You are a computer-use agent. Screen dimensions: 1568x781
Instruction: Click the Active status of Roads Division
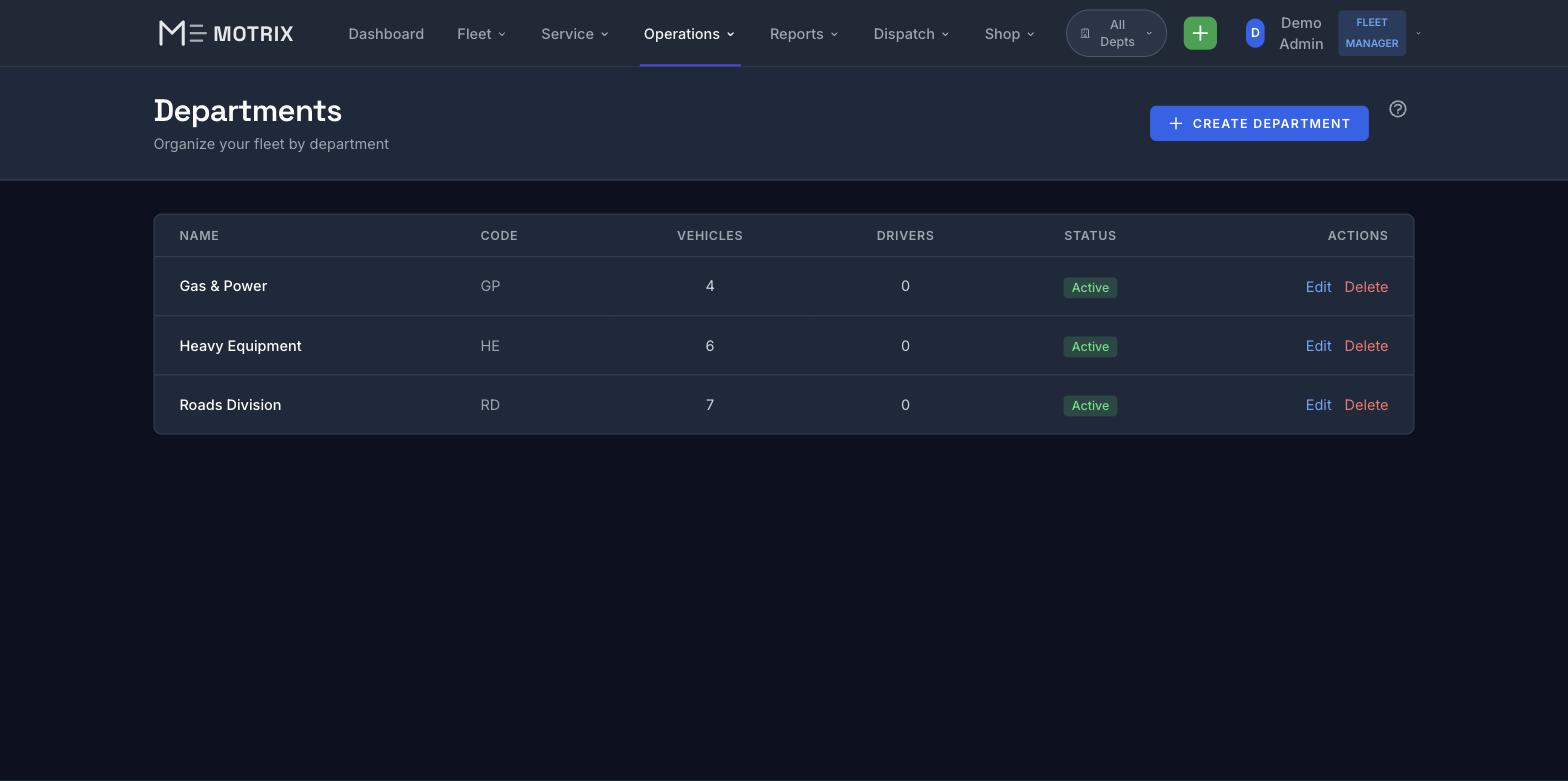point(1090,405)
